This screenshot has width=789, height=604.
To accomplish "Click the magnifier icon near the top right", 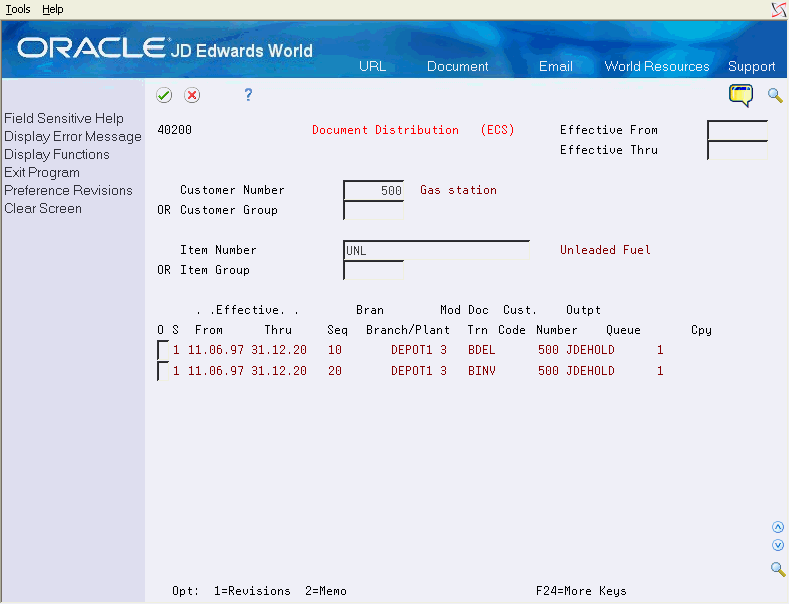I will click(x=775, y=95).
